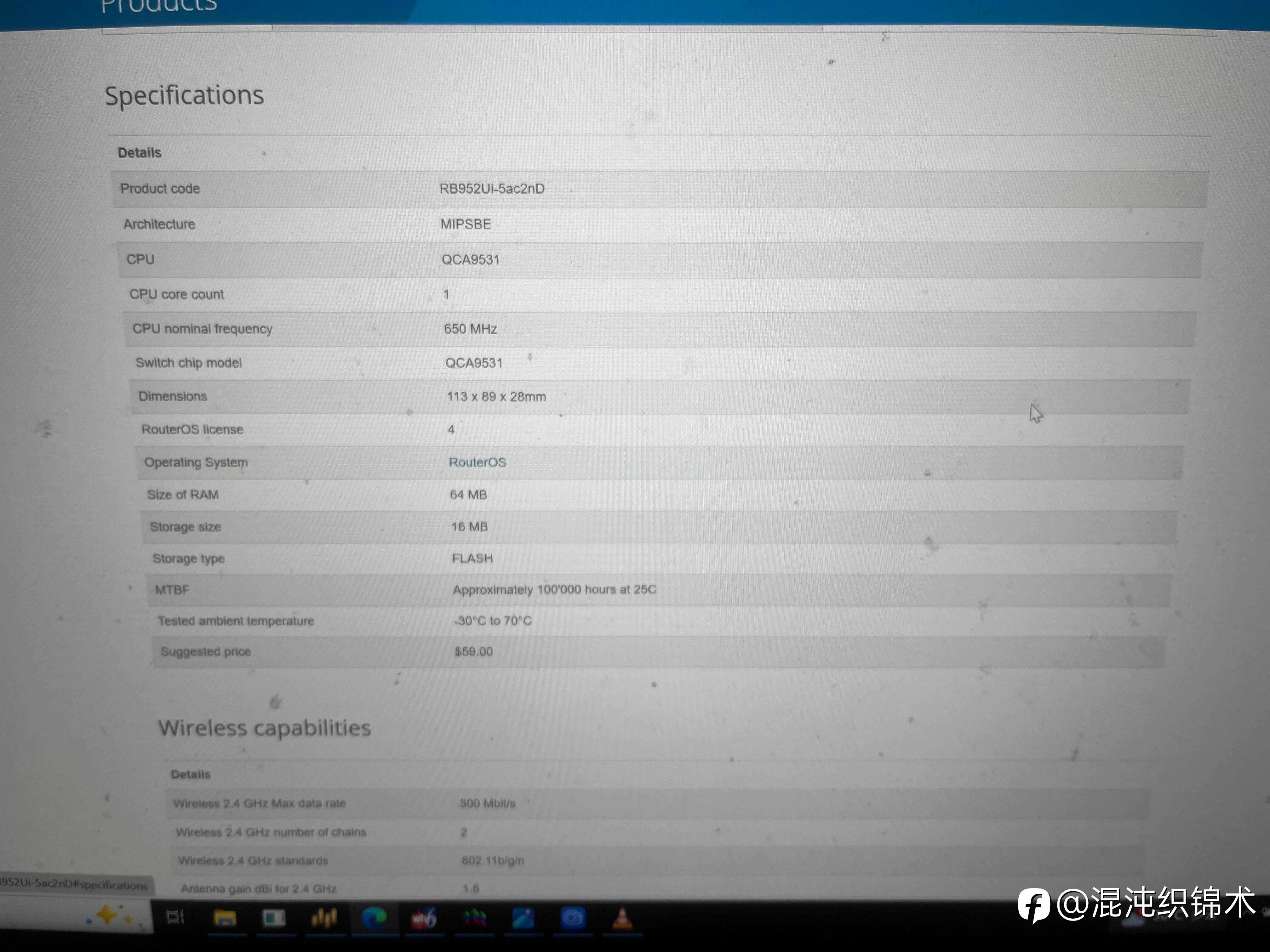Select product code RB952Ui-5ac2nD
Image resolution: width=1270 pixels, height=952 pixels.
pyautogui.click(x=492, y=189)
